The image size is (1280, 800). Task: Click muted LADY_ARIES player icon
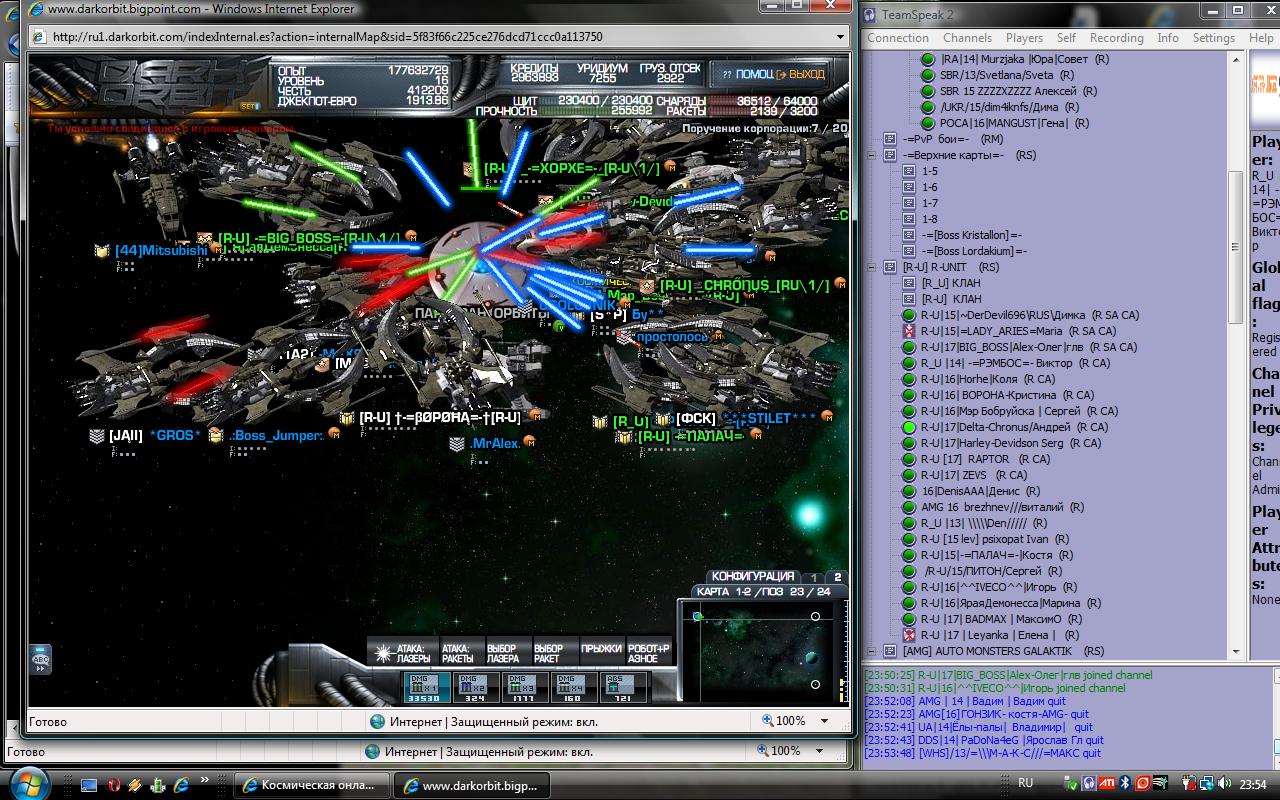[x=909, y=331]
